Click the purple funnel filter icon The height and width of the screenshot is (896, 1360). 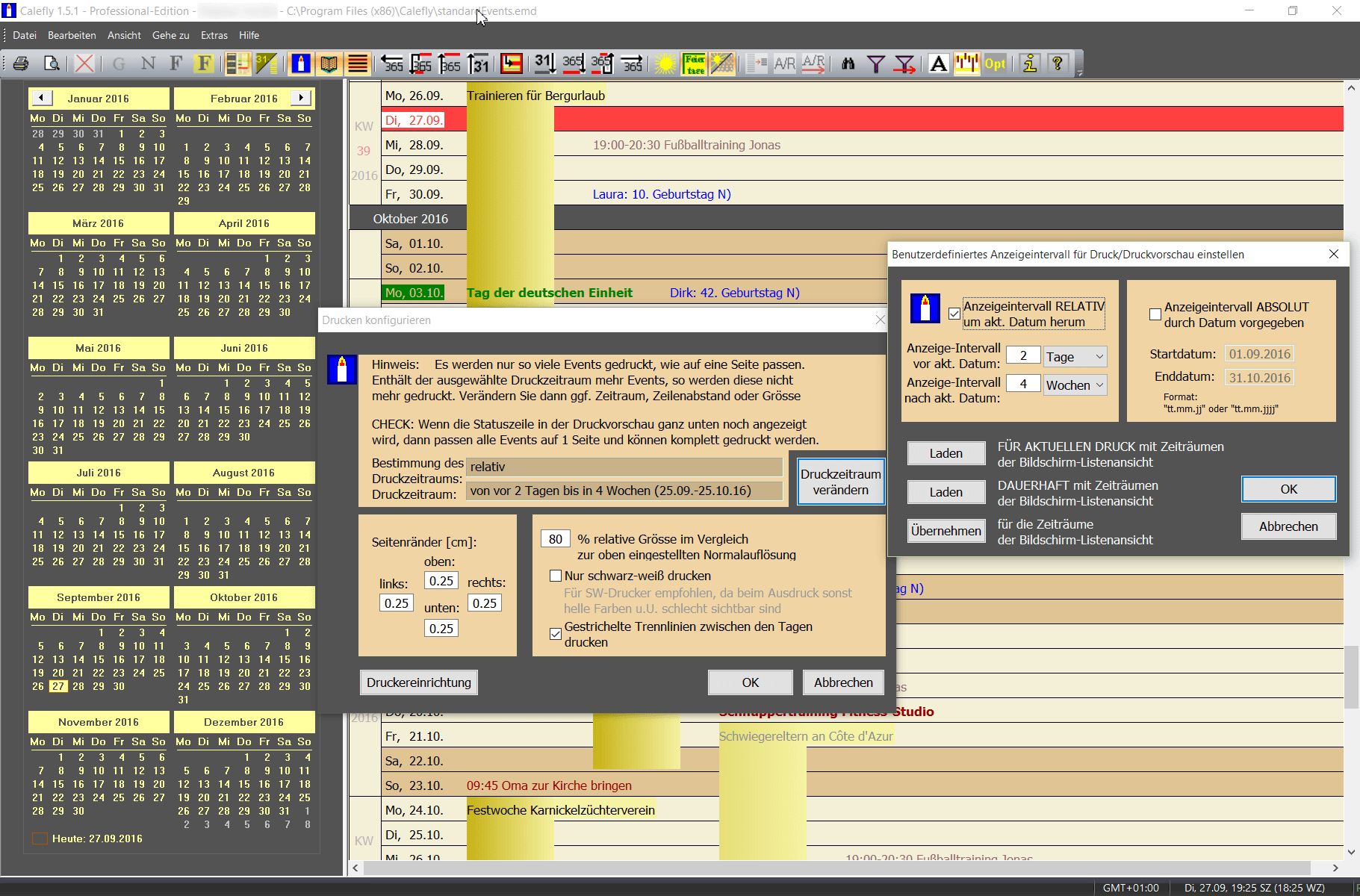click(x=876, y=63)
